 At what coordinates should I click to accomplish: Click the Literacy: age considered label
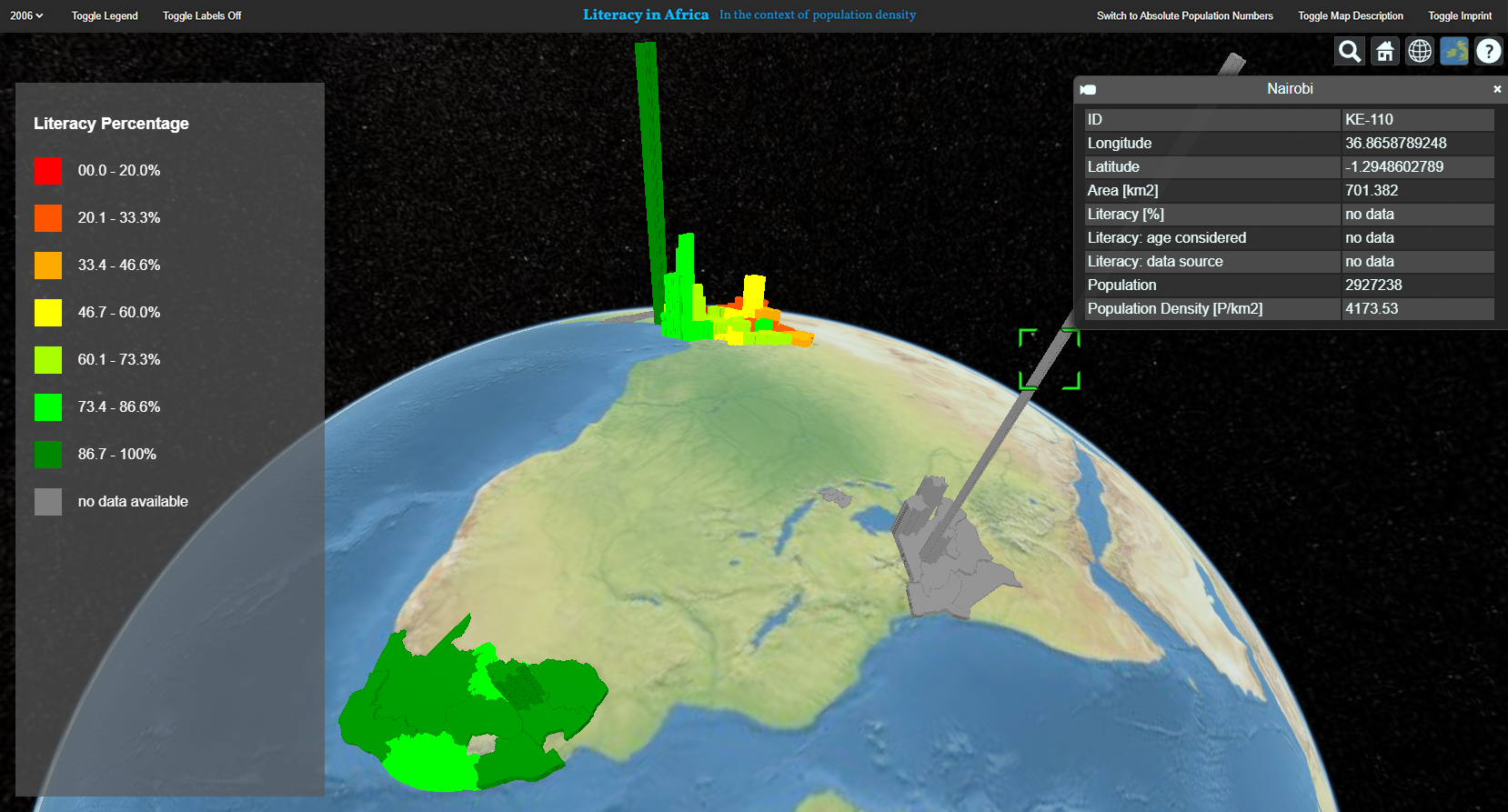(x=1167, y=237)
